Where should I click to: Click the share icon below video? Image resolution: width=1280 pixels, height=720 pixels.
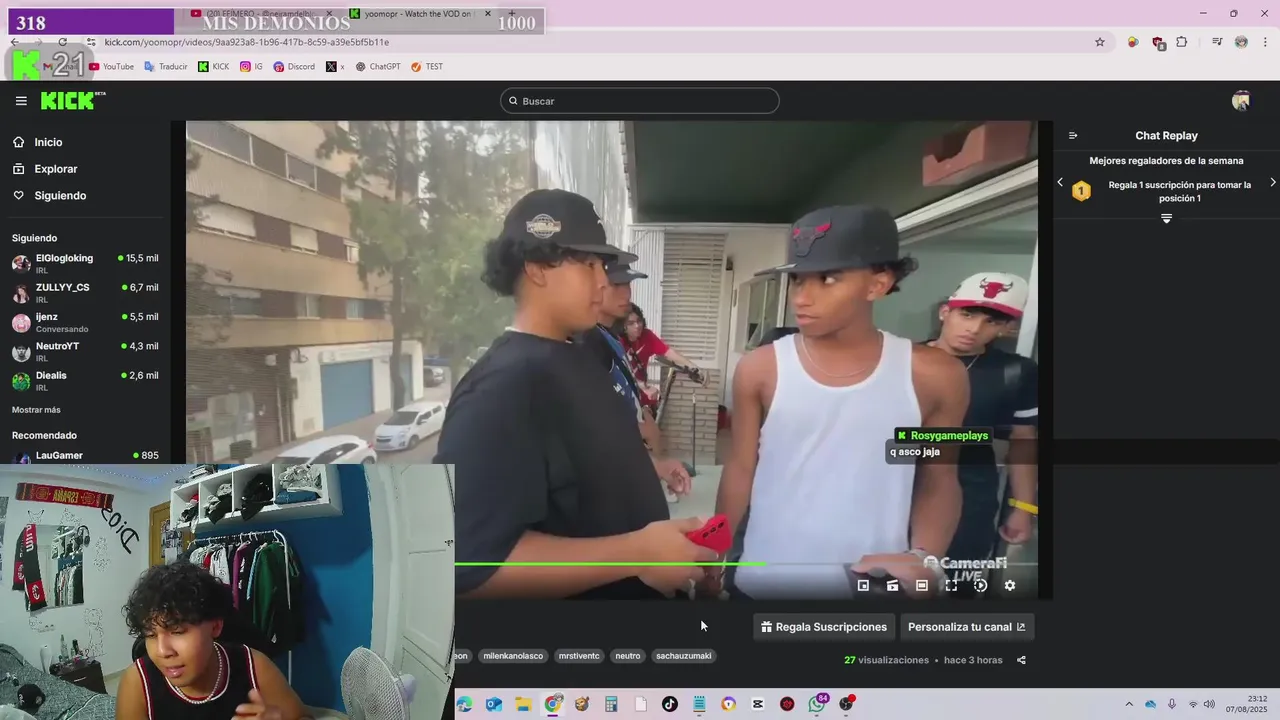[1021, 660]
